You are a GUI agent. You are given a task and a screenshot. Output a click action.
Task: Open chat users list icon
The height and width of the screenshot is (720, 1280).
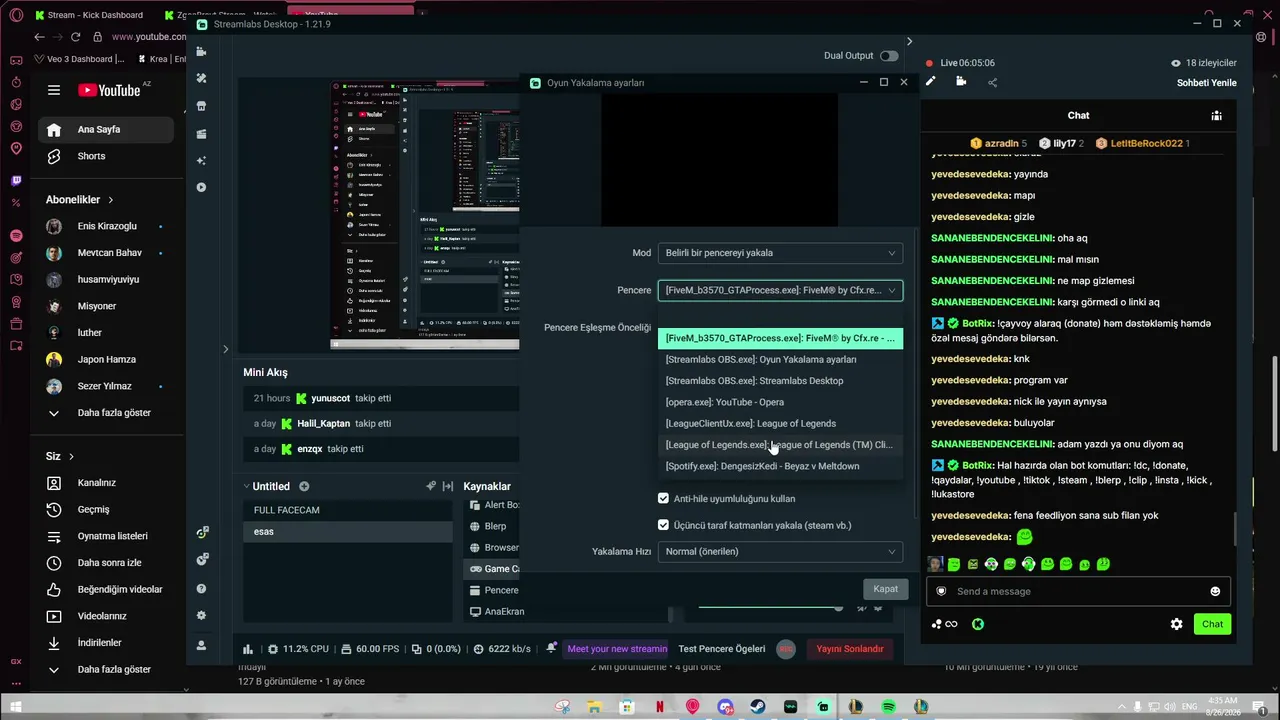point(1216,115)
